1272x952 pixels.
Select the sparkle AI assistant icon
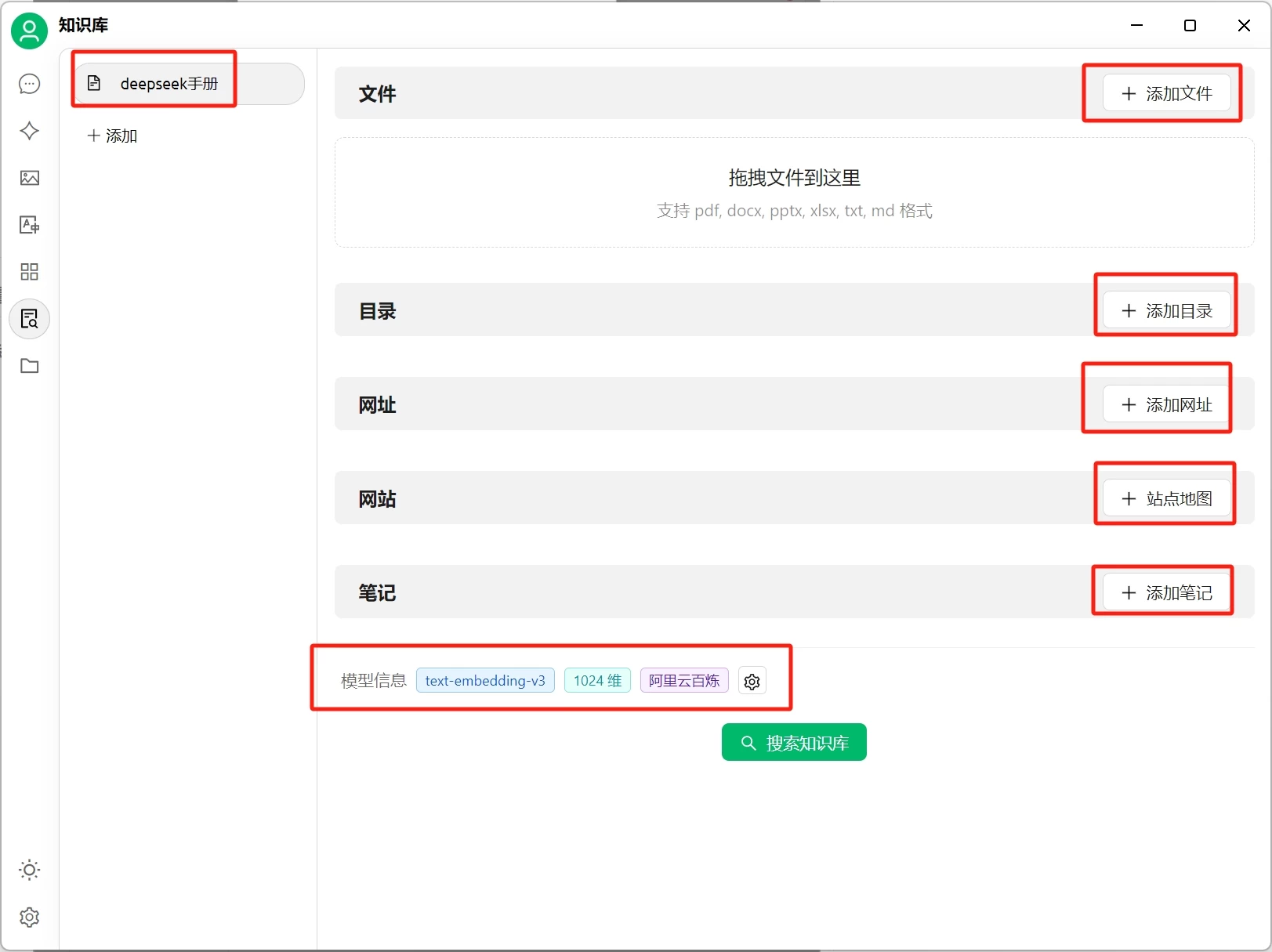29,131
